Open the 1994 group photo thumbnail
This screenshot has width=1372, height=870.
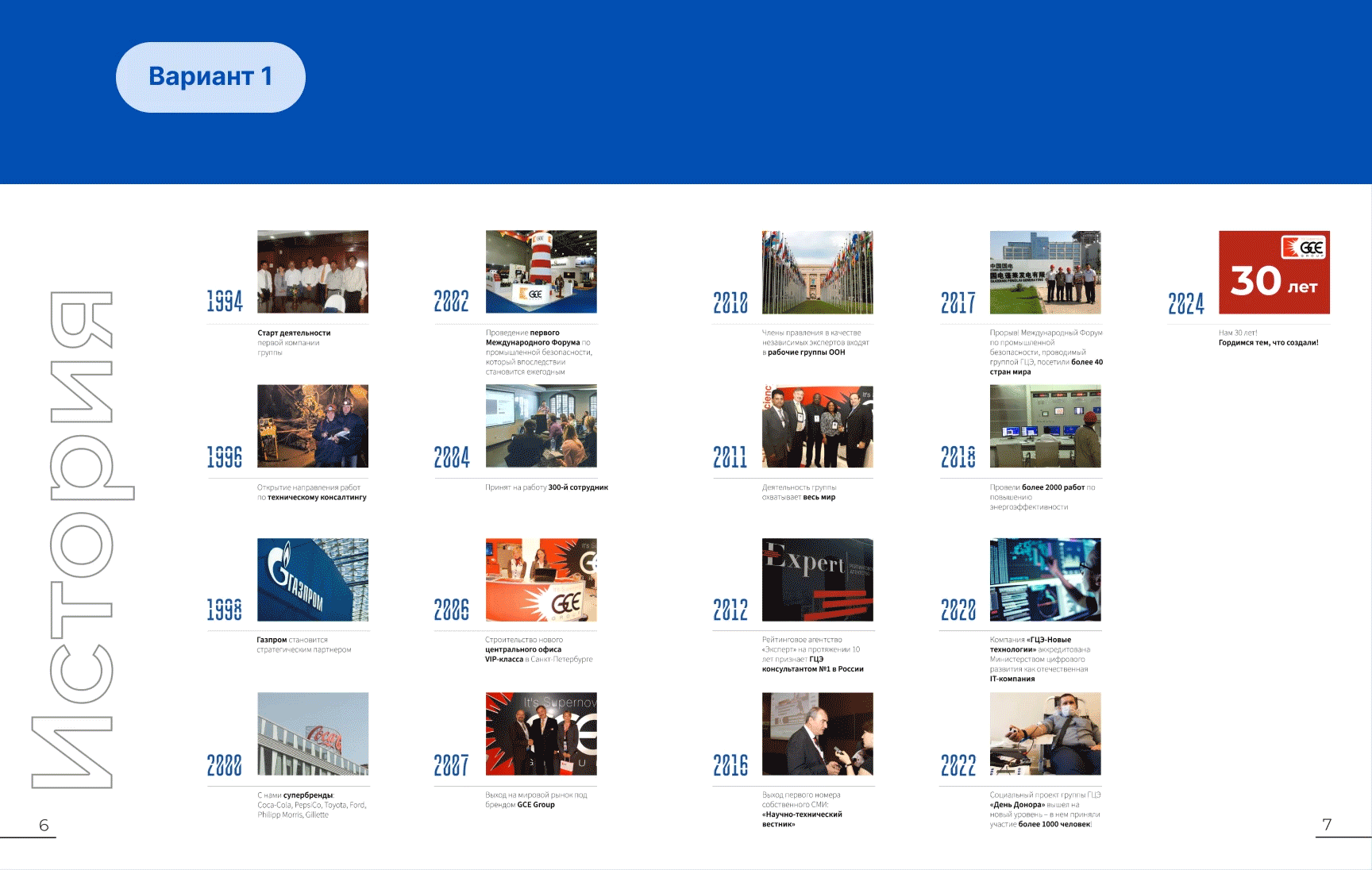[313, 271]
